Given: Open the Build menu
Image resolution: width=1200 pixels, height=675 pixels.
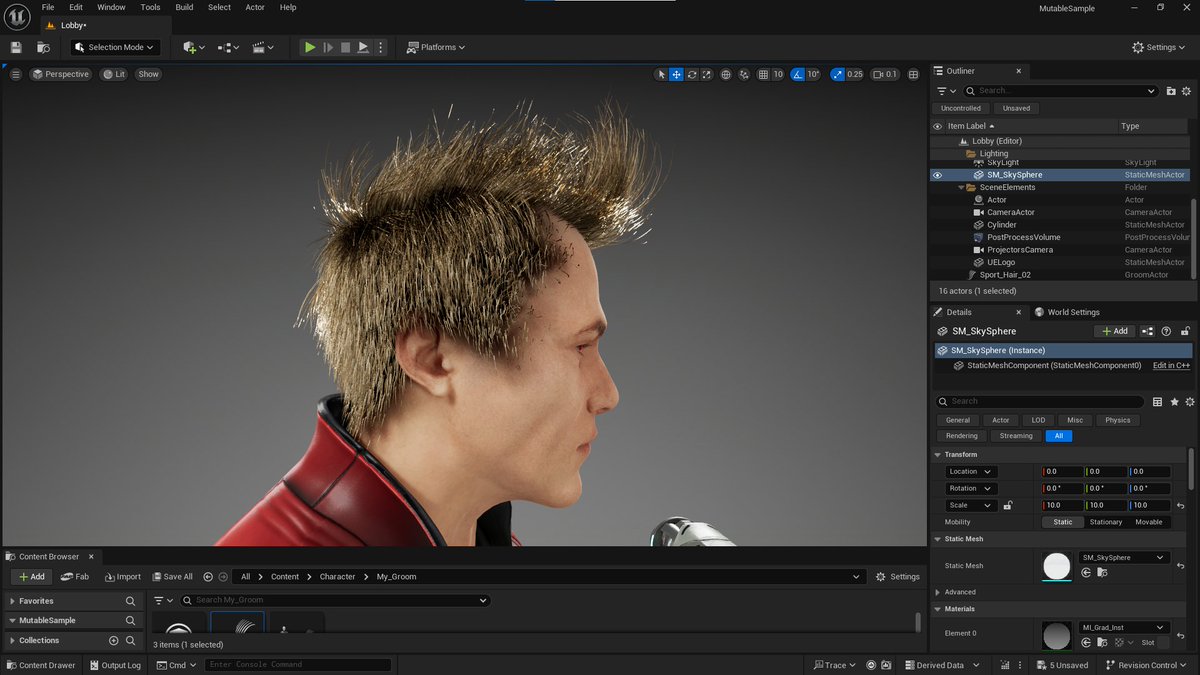Looking at the screenshot, I should (x=183, y=7).
